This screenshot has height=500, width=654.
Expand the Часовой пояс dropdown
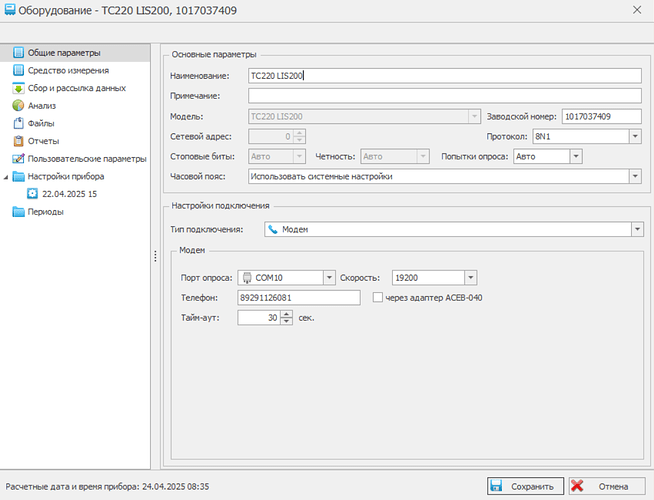point(635,176)
